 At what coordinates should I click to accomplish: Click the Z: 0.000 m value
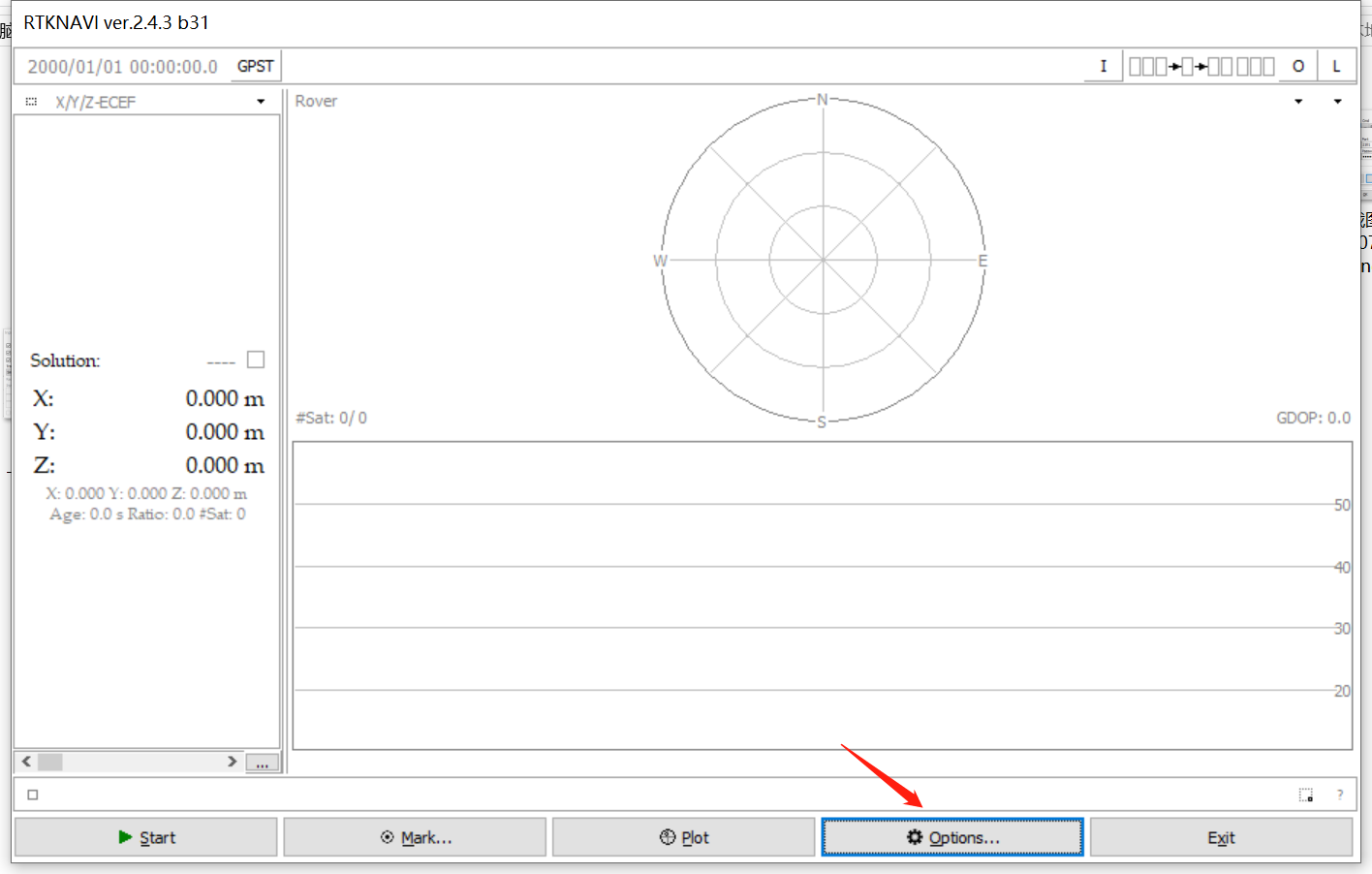click(x=225, y=465)
